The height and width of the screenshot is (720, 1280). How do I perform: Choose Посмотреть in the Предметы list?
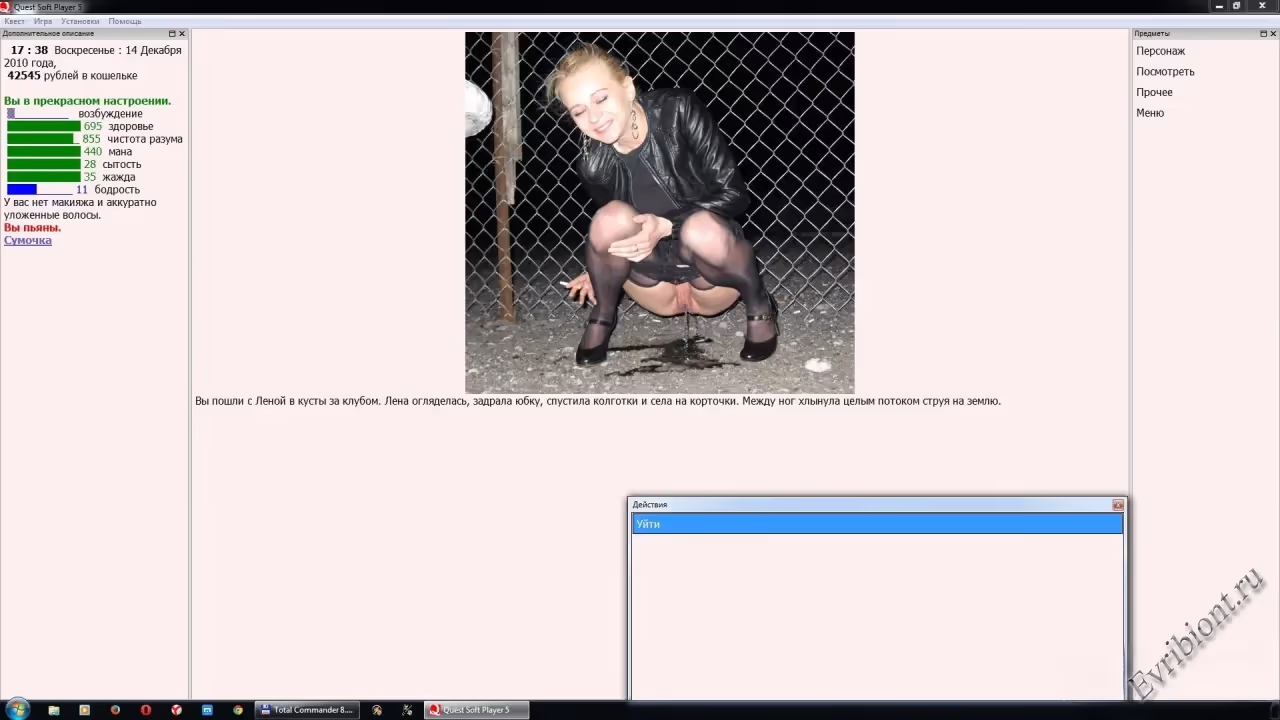tap(1165, 72)
